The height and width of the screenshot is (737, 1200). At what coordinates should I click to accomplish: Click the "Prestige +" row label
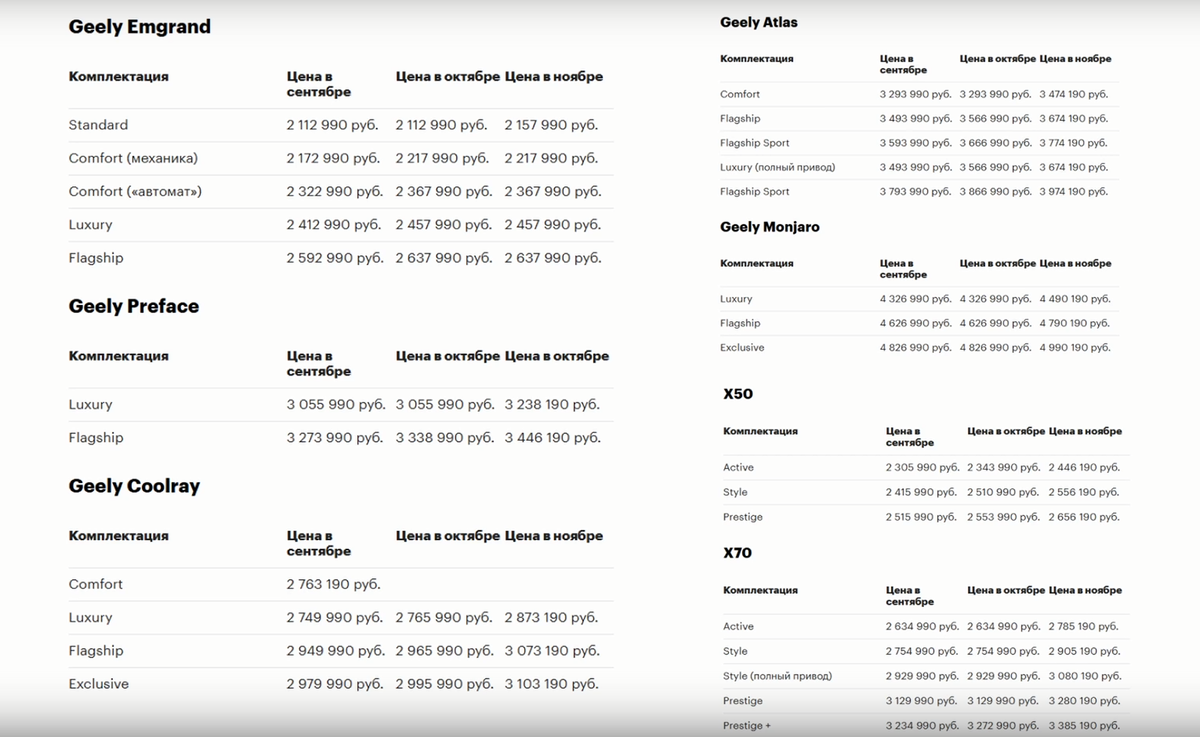tap(747, 726)
